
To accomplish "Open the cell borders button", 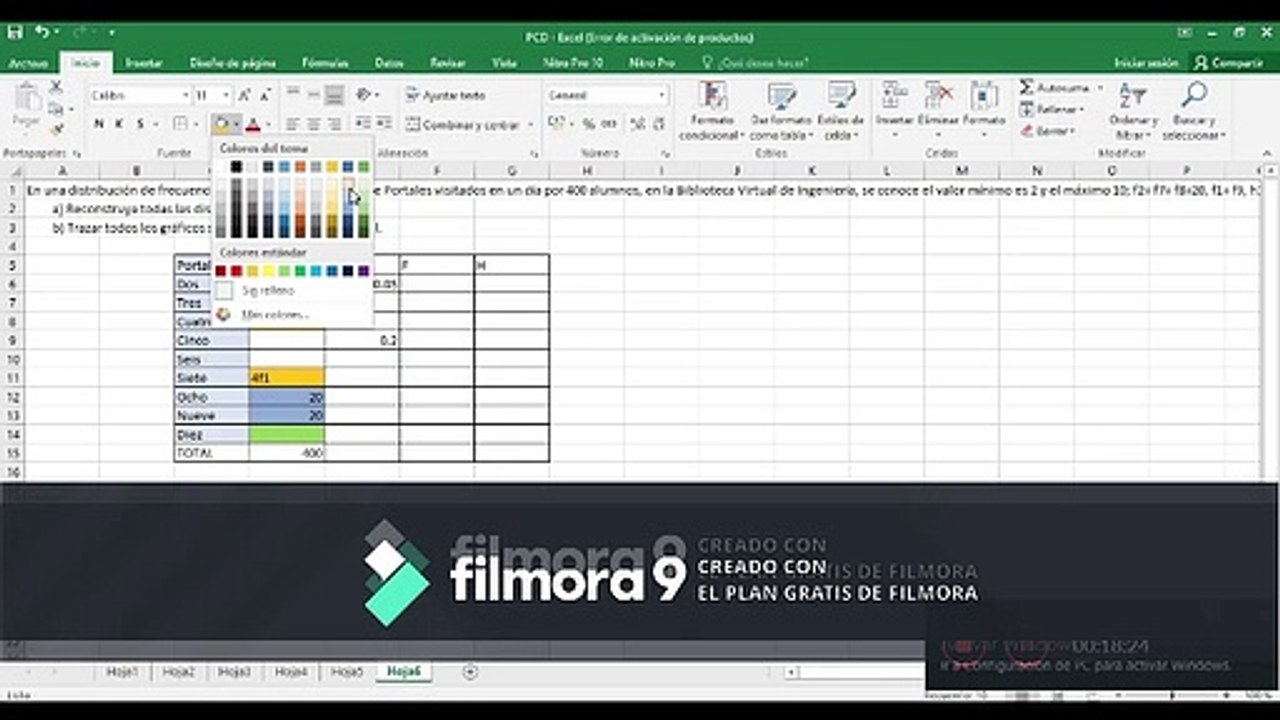I will pyautogui.click(x=180, y=124).
